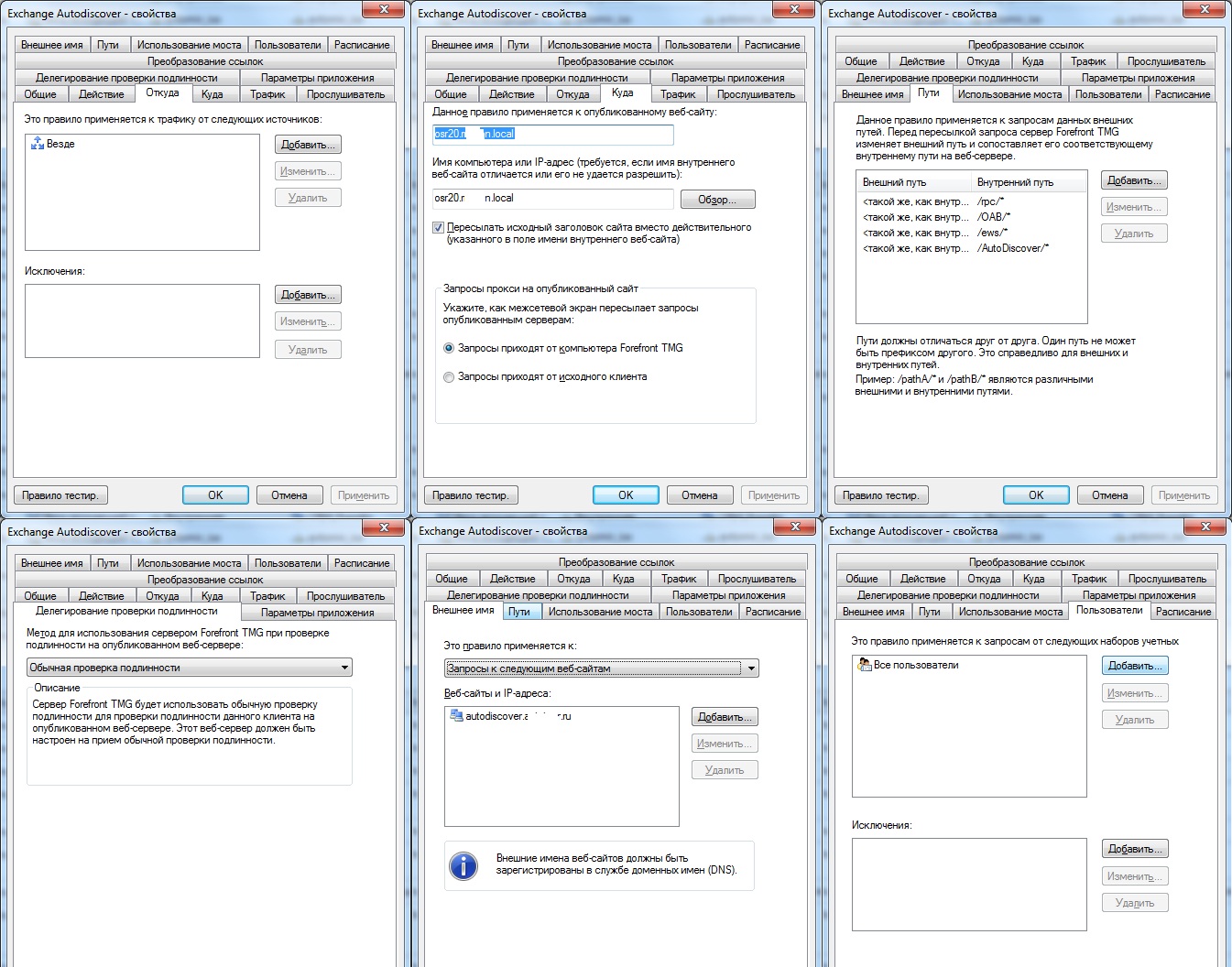The height and width of the screenshot is (967, 1232).
Task: Click the Все пользователи user set icon
Action: (x=864, y=665)
